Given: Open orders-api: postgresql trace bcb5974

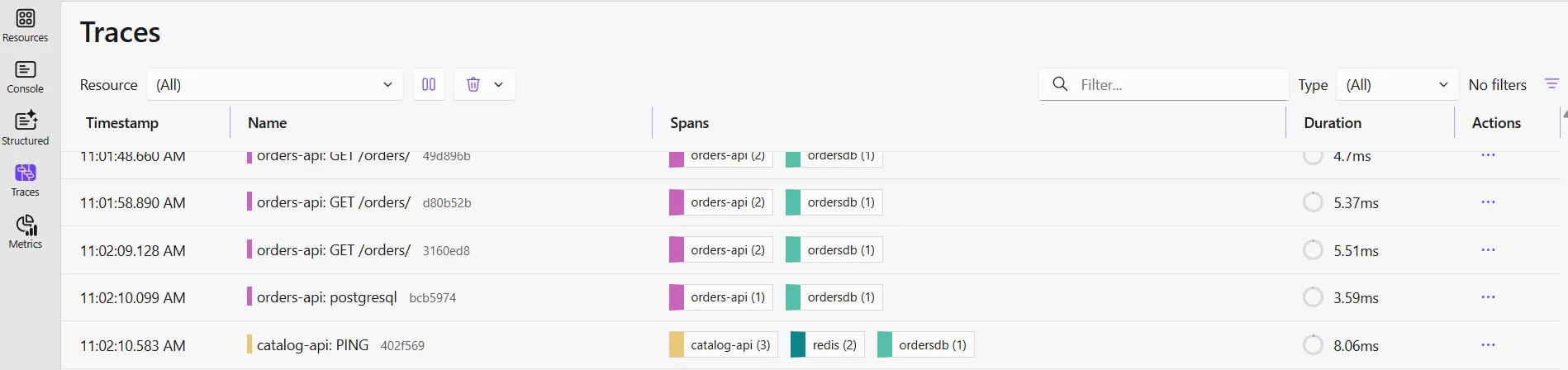Looking at the screenshot, I should tap(326, 297).
